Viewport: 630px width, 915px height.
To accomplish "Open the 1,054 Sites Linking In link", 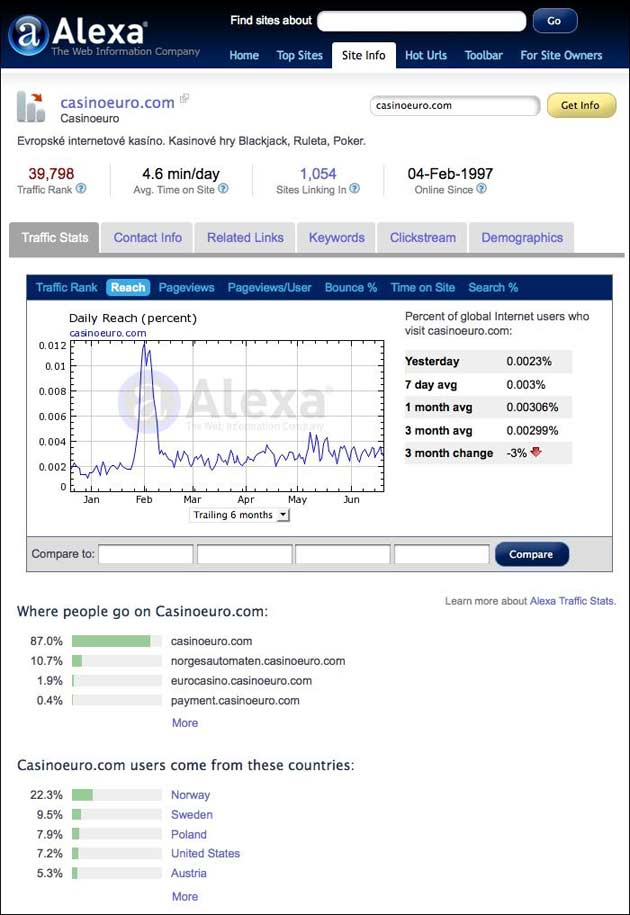I will (318, 173).
